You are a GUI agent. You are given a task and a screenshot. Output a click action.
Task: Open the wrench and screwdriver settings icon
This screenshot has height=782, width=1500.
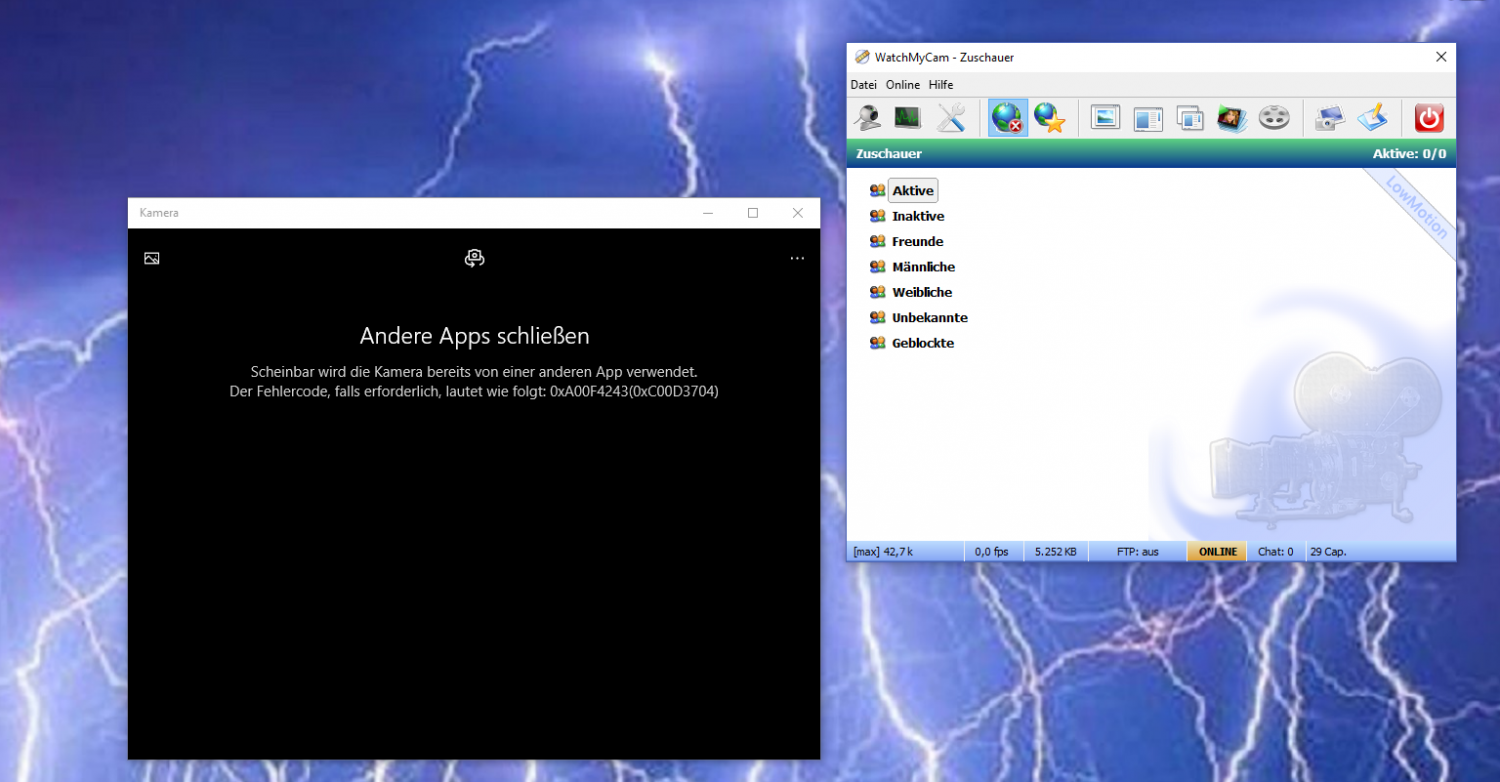pos(950,118)
